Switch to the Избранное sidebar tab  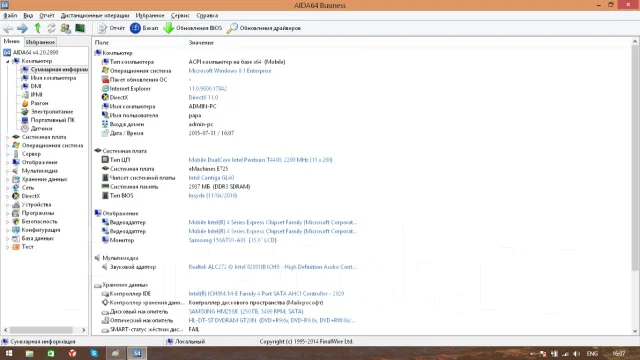tap(40, 42)
